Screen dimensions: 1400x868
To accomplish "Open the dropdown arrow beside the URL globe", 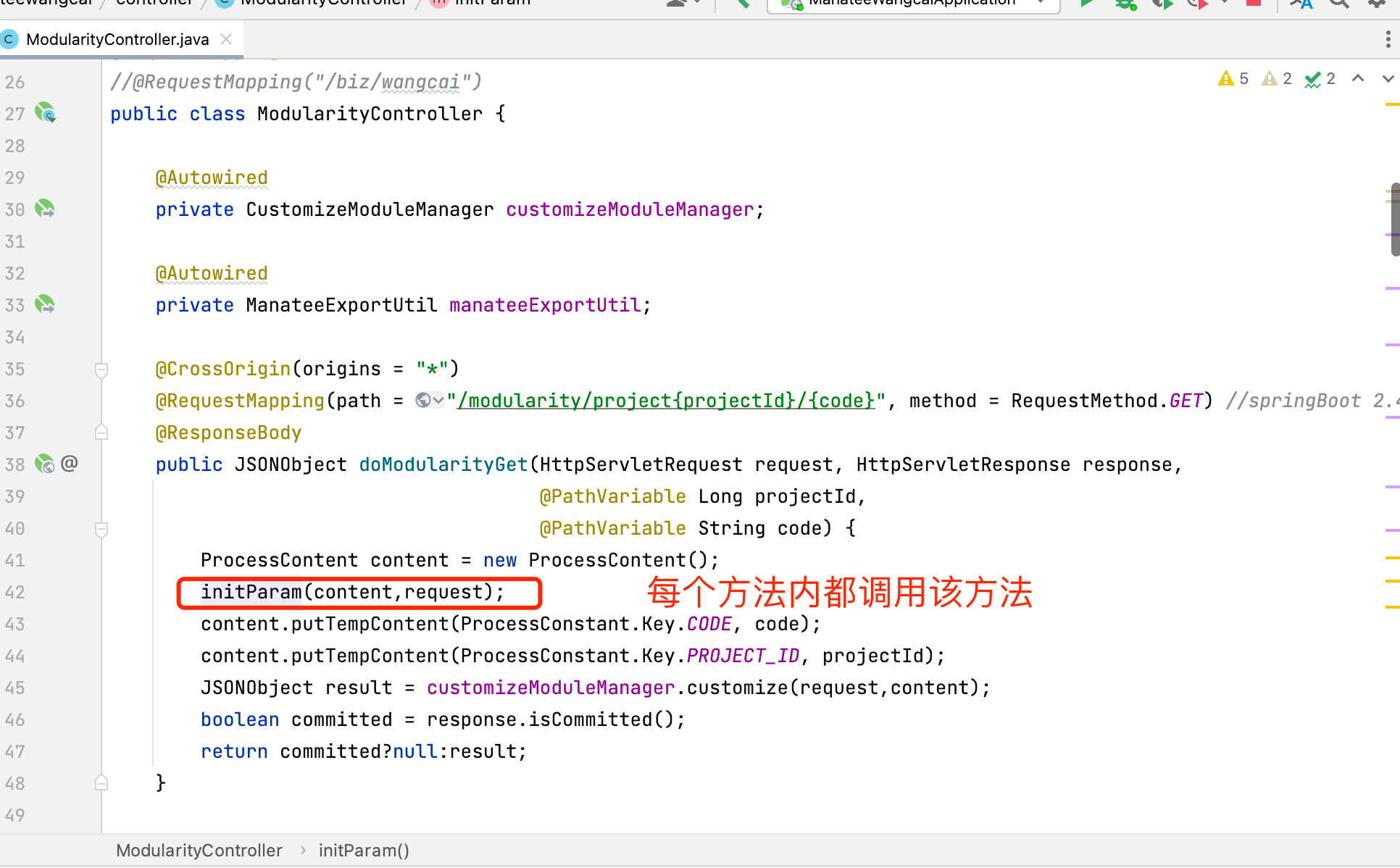I will pyautogui.click(x=438, y=400).
